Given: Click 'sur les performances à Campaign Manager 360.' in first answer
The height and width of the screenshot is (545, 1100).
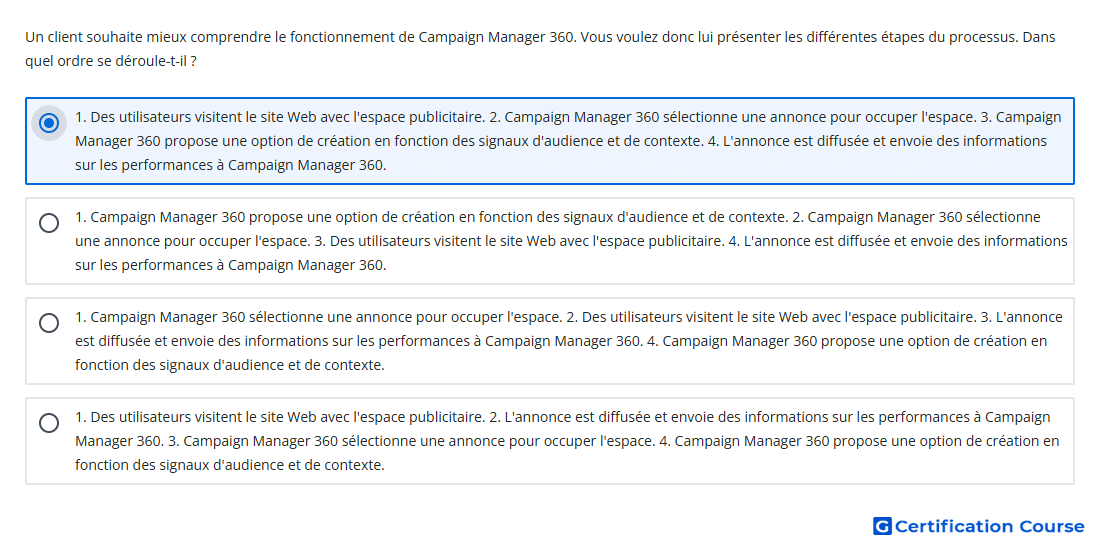Looking at the screenshot, I should [231, 166].
